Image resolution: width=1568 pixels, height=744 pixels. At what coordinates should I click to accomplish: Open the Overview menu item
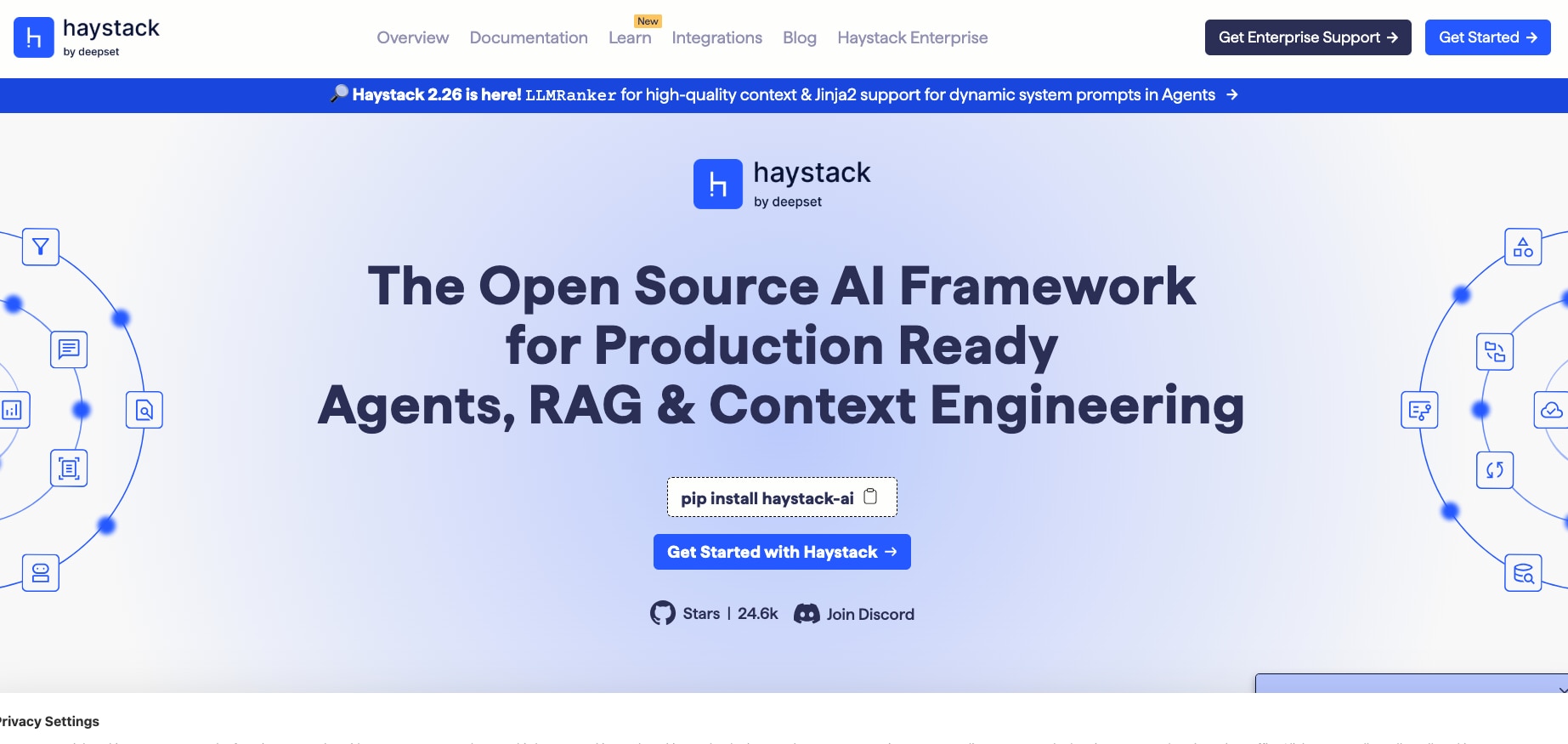tap(412, 37)
